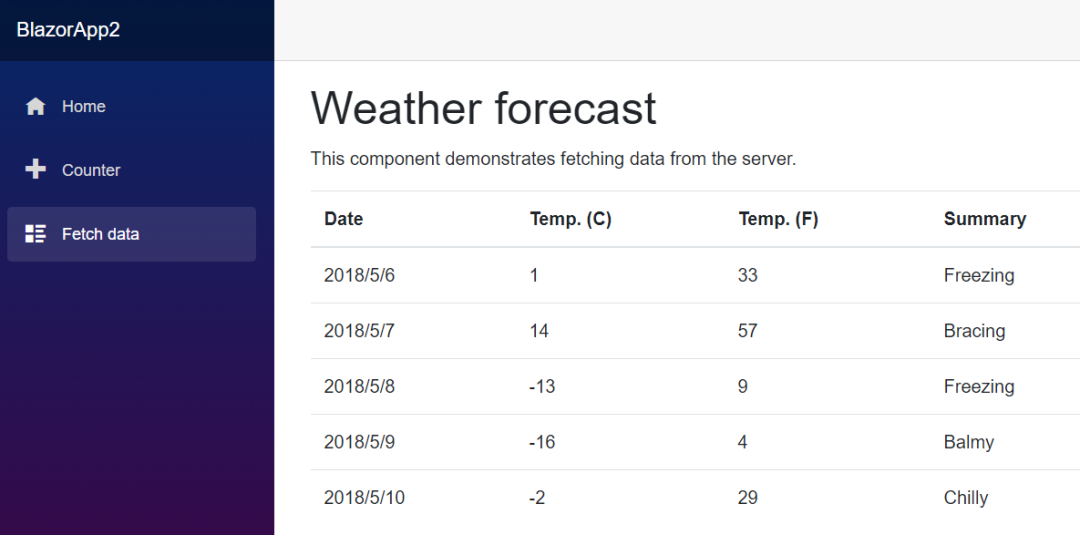Select the Temp. (C) column header
This screenshot has width=1080, height=535.
point(571,219)
